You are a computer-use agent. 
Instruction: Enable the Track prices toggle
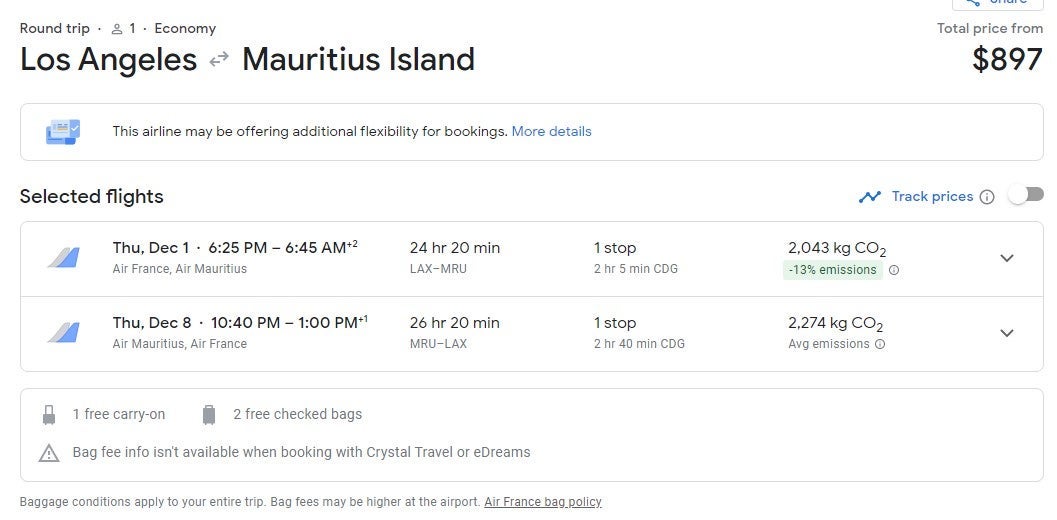point(1025,195)
